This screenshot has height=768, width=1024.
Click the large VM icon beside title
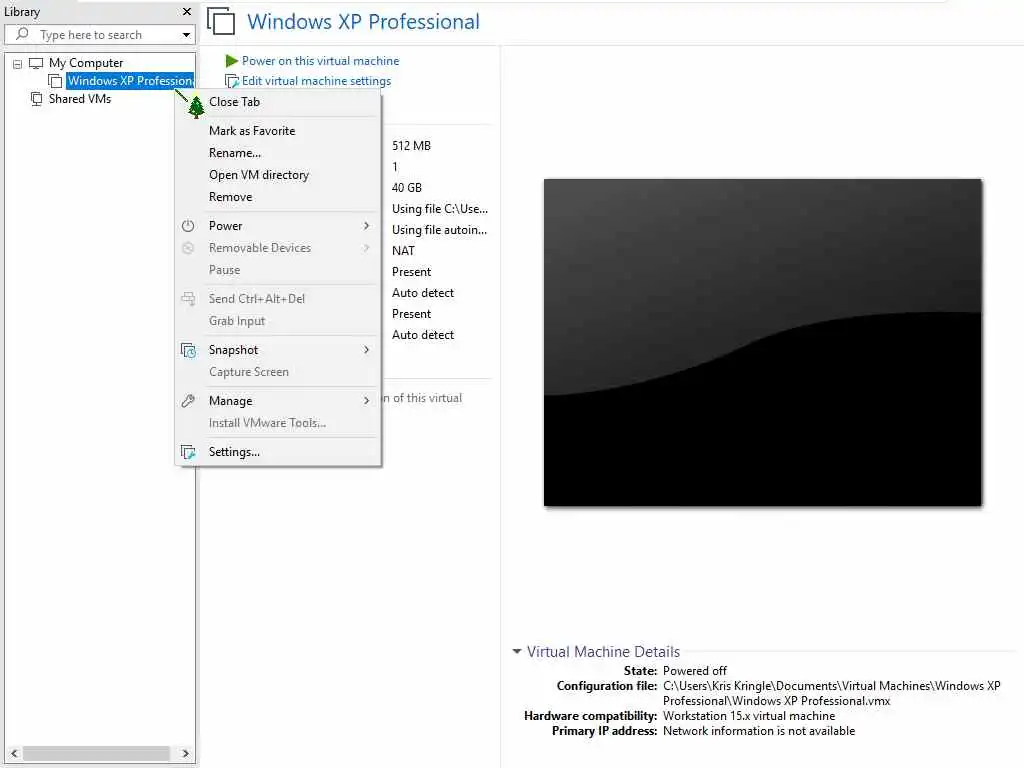pyautogui.click(x=221, y=21)
